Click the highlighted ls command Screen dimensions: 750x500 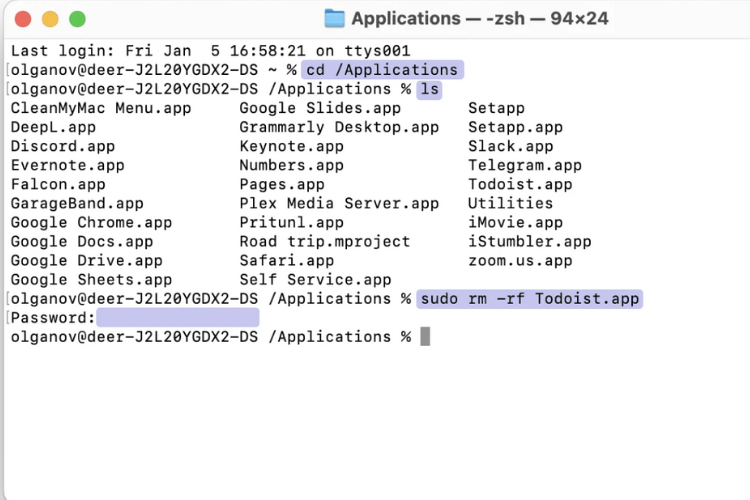tap(429, 89)
